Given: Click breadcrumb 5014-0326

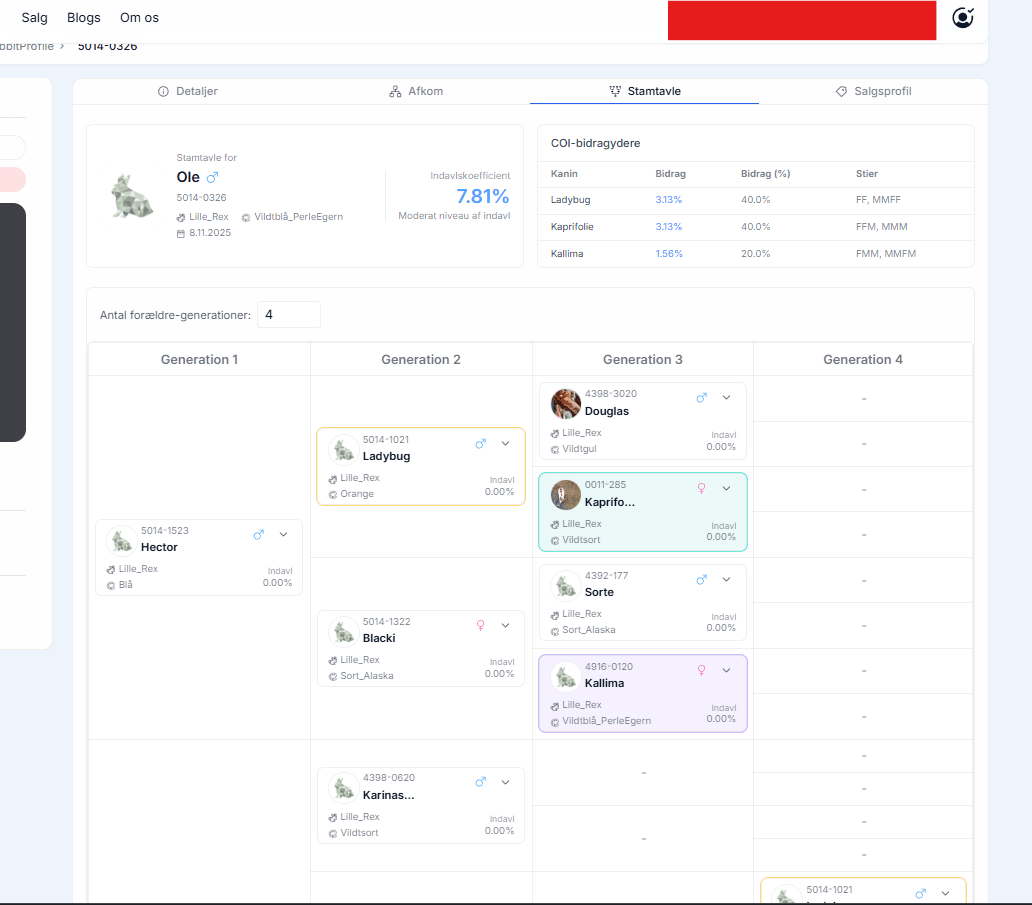Looking at the screenshot, I should click(x=107, y=47).
